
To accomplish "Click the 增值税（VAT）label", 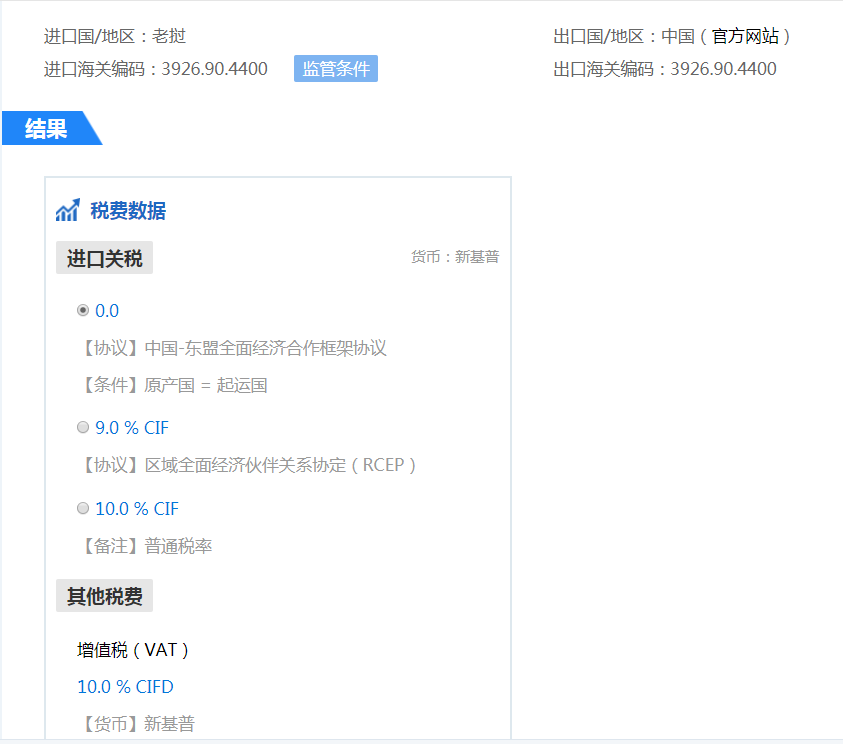I will click(133, 650).
